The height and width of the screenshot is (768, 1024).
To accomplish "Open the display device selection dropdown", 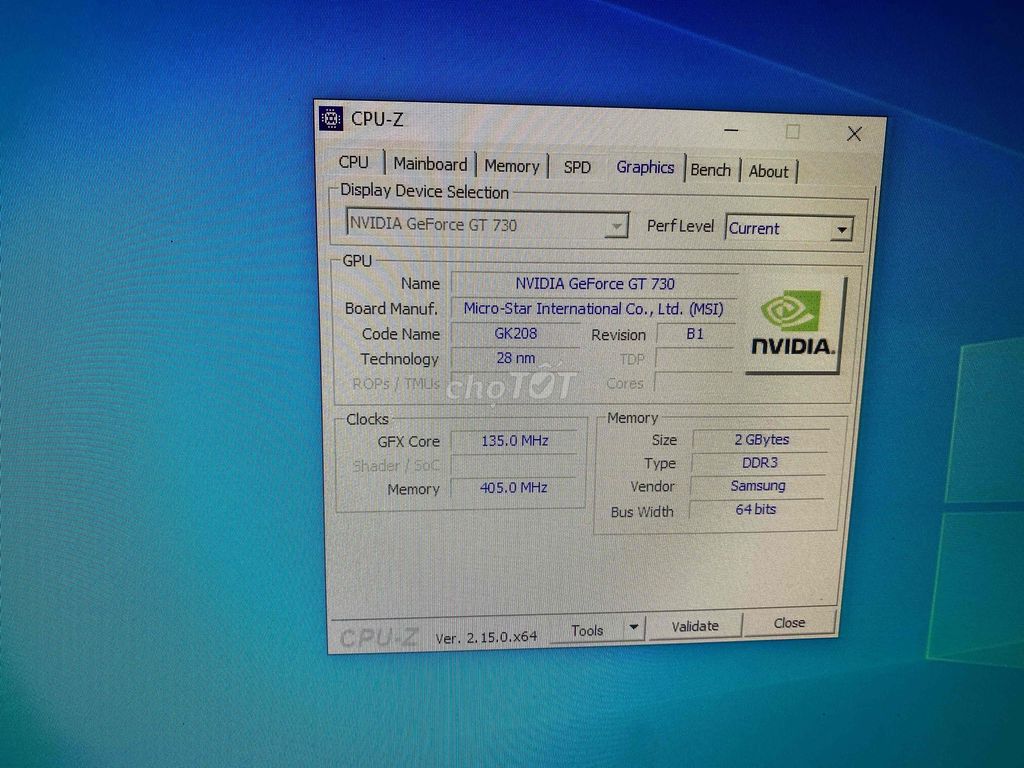I will 487,225.
